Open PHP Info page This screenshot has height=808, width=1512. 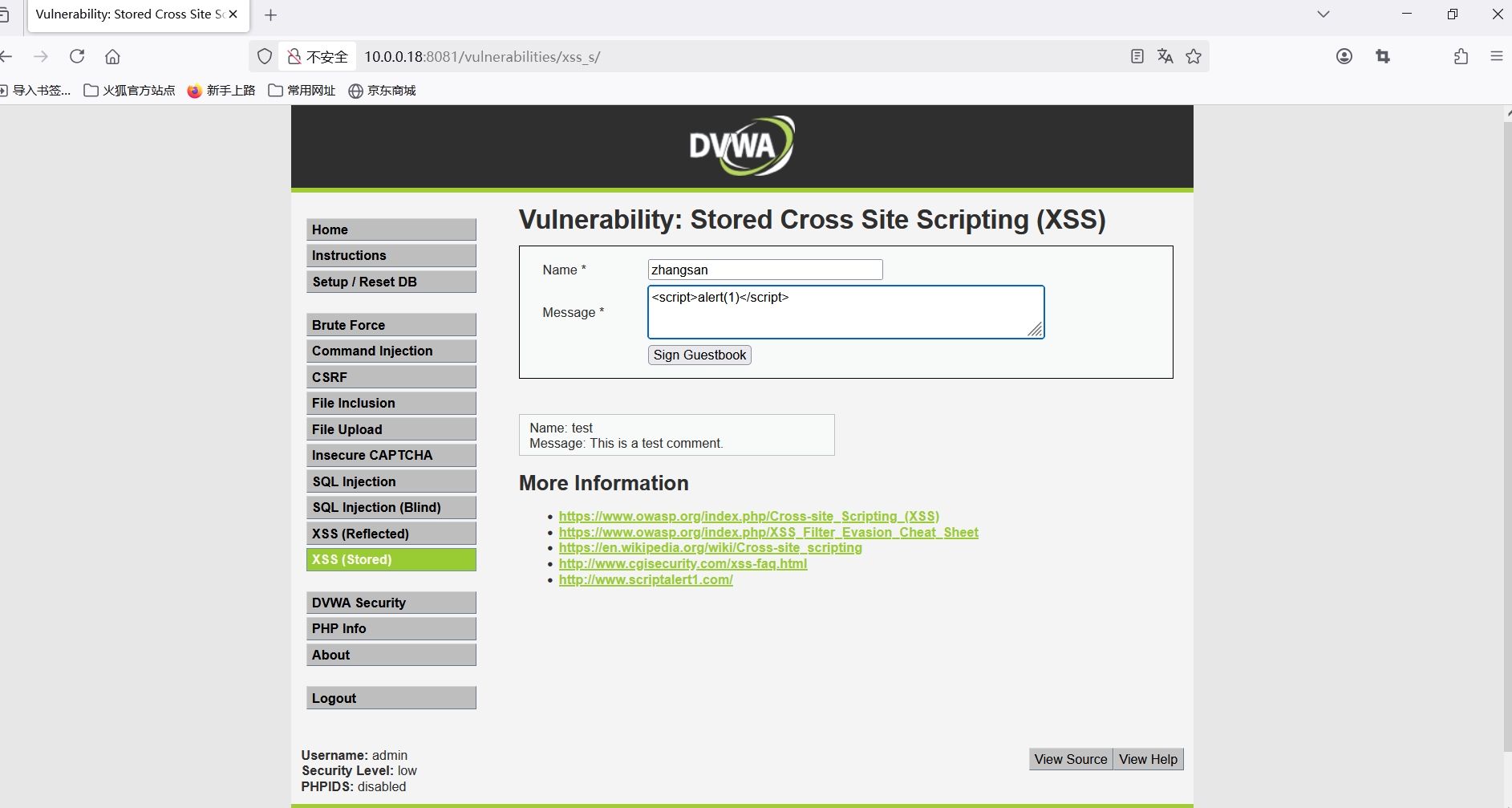point(391,628)
